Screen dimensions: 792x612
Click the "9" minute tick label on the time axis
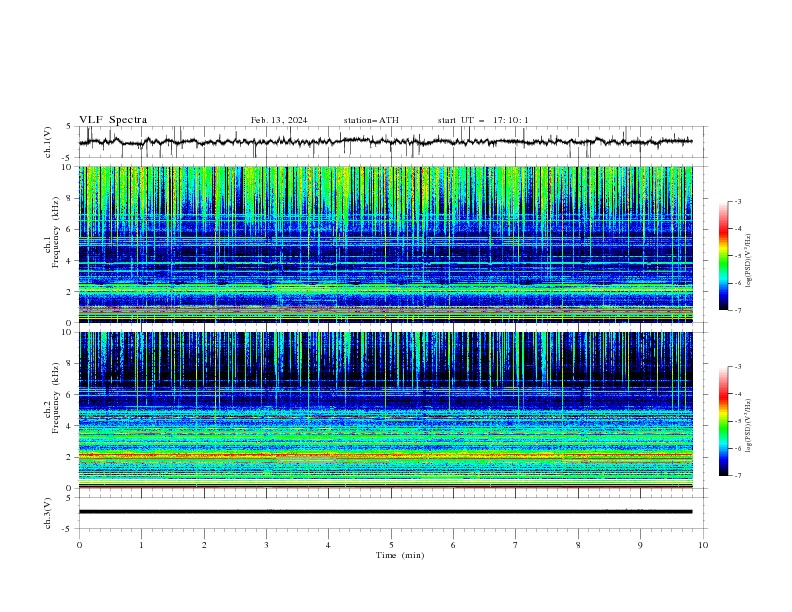(x=640, y=545)
